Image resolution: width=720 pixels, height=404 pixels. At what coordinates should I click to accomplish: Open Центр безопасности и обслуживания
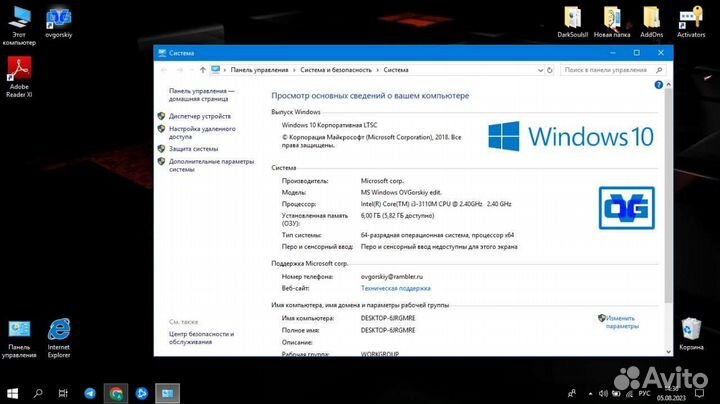[202, 338]
